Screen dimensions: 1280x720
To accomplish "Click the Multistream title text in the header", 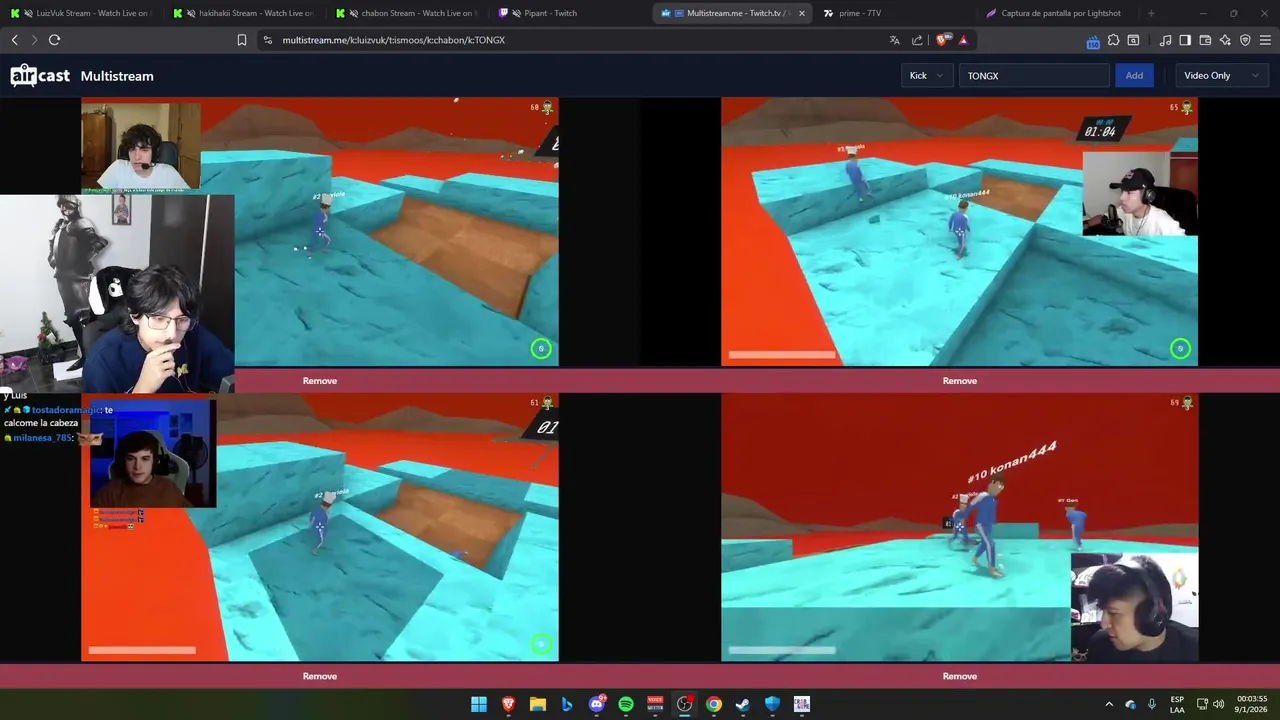I will pos(117,76).
